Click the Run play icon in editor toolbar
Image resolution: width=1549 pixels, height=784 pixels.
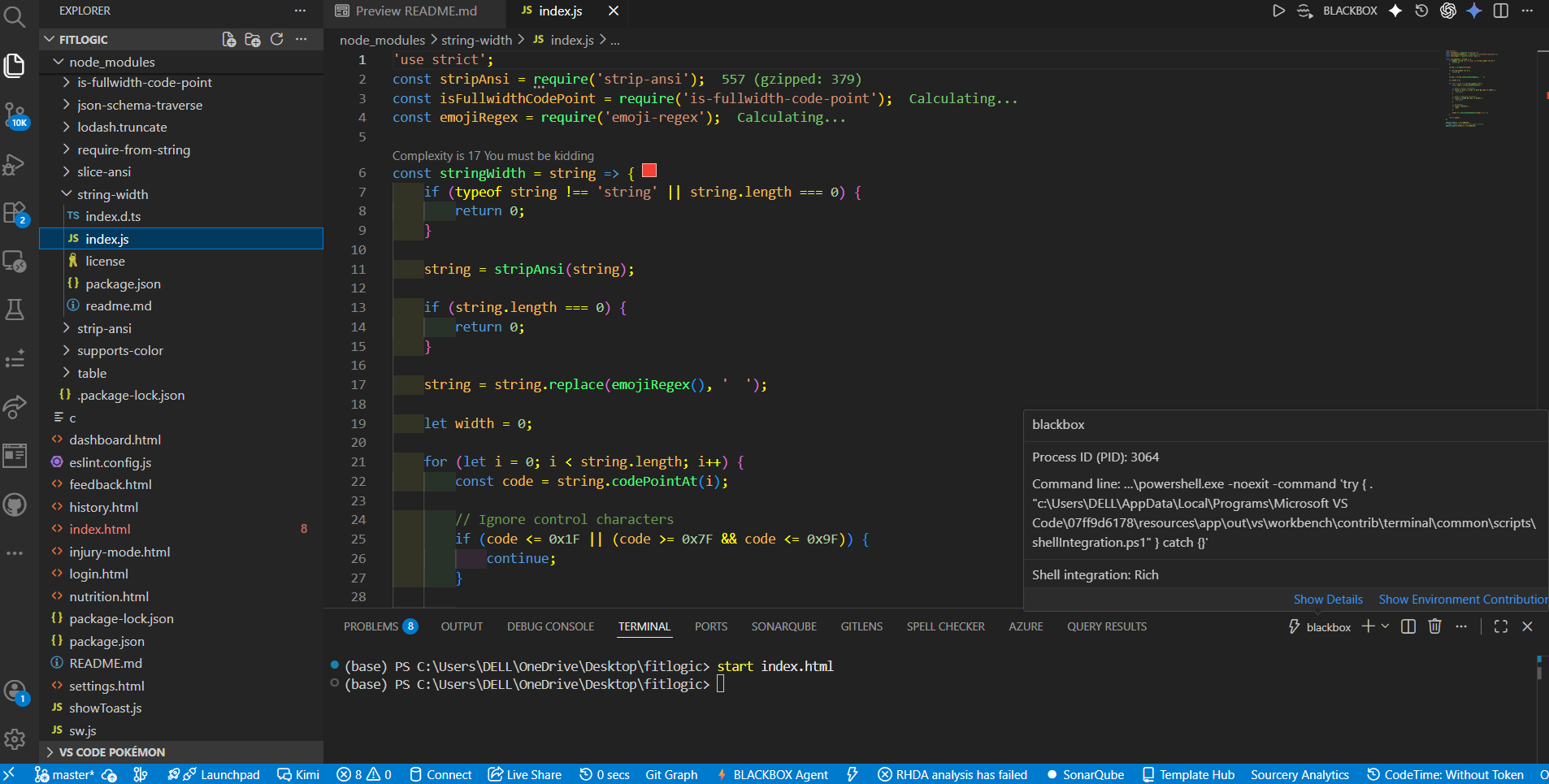click(1278, 11)
